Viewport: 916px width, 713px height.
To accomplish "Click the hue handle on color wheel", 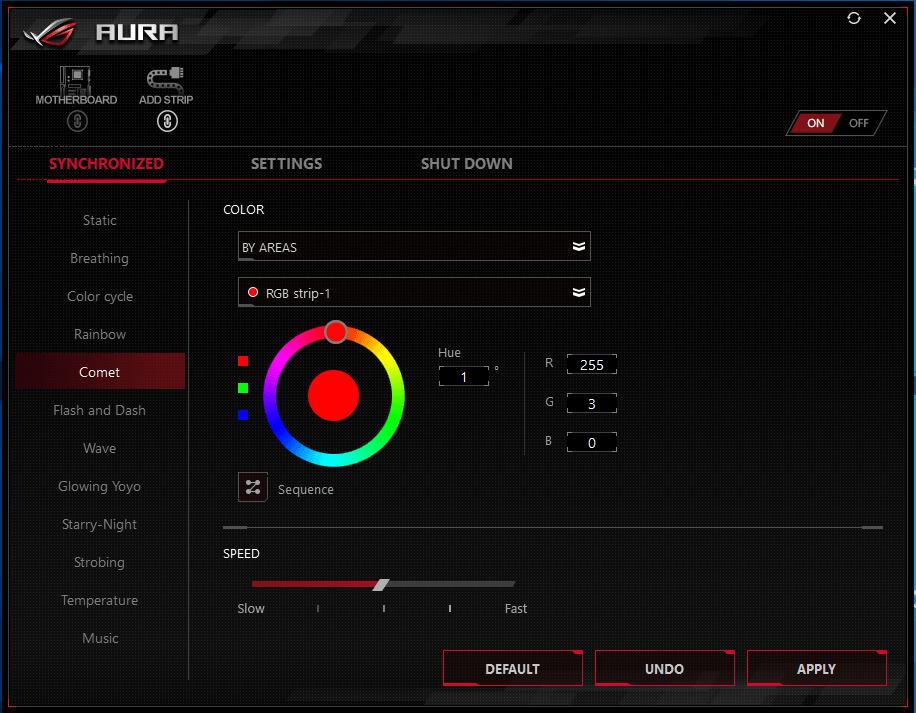I will (336, 332).
